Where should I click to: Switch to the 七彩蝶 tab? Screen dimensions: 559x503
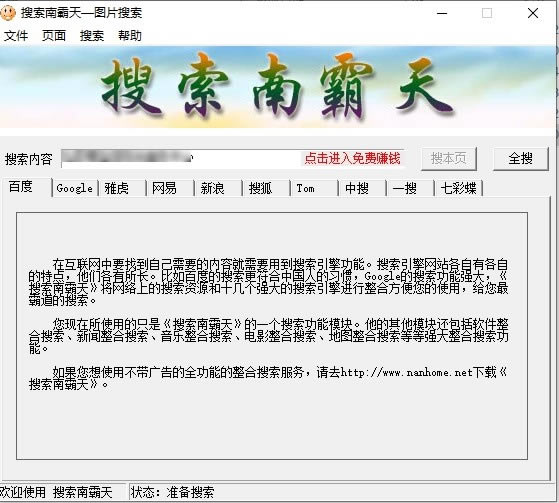459,188
